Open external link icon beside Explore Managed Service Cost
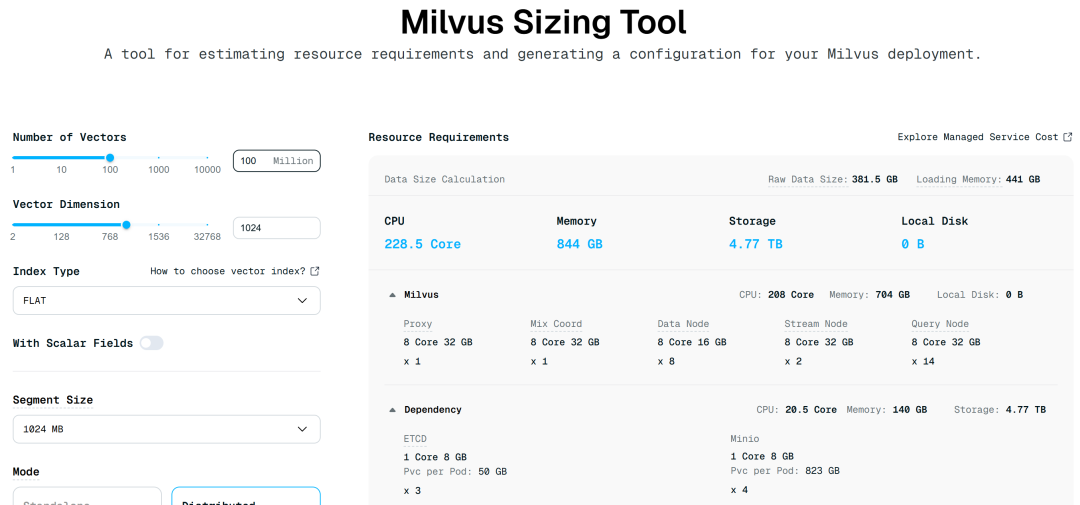 (1068, 137)
